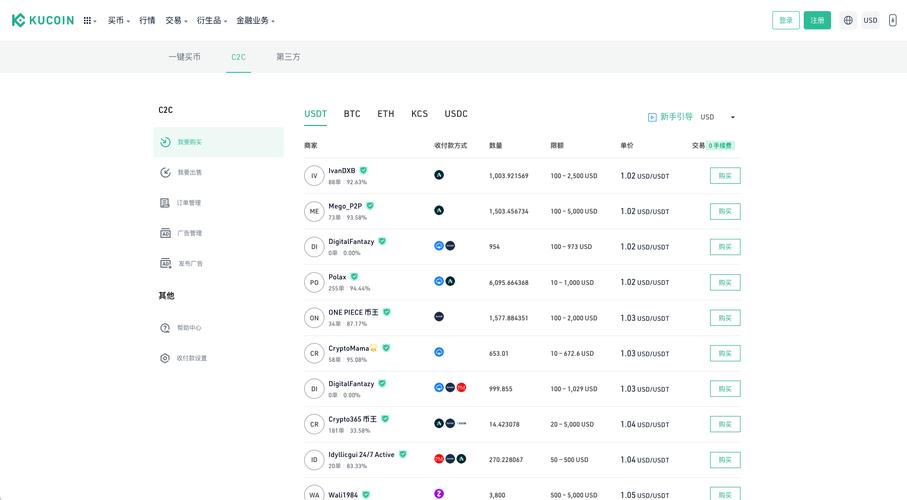Switch to the 一键买币 tab
907x500 pixels.
click(x=185, y=57)
